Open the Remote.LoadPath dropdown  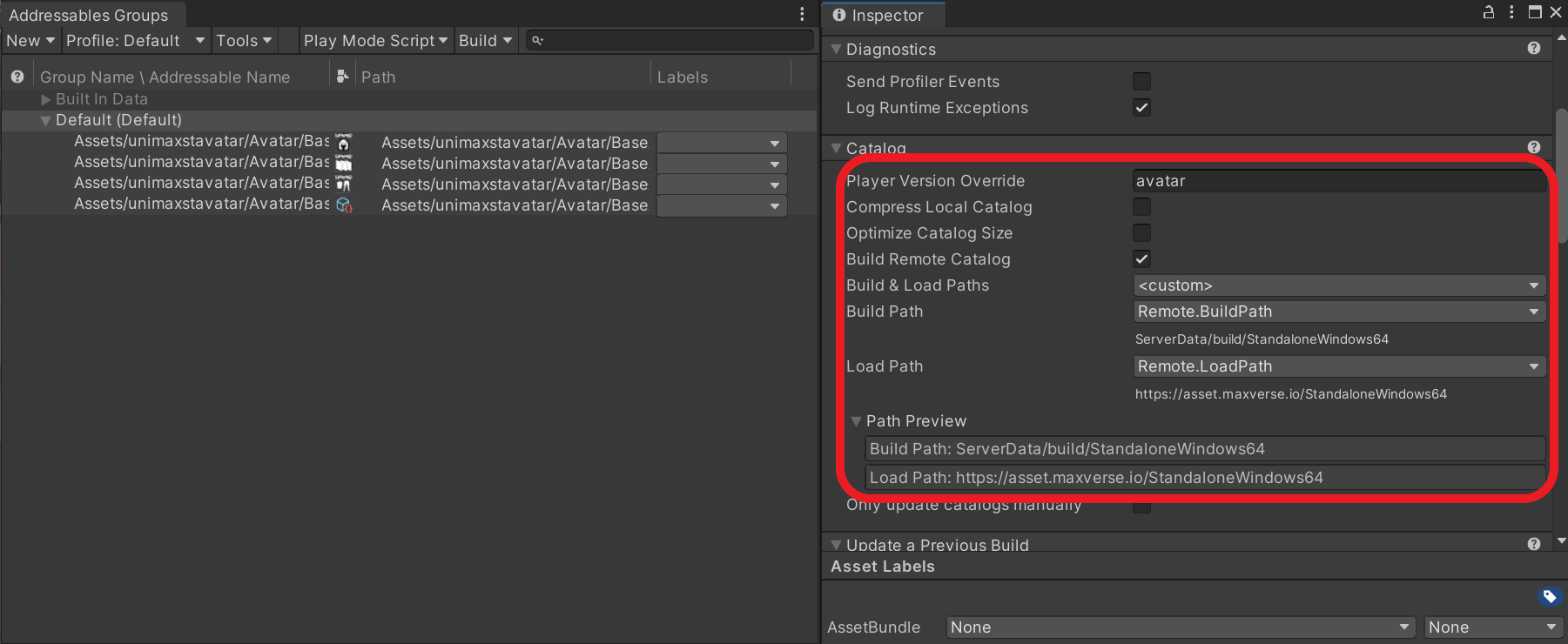[x=1339, y=366]
